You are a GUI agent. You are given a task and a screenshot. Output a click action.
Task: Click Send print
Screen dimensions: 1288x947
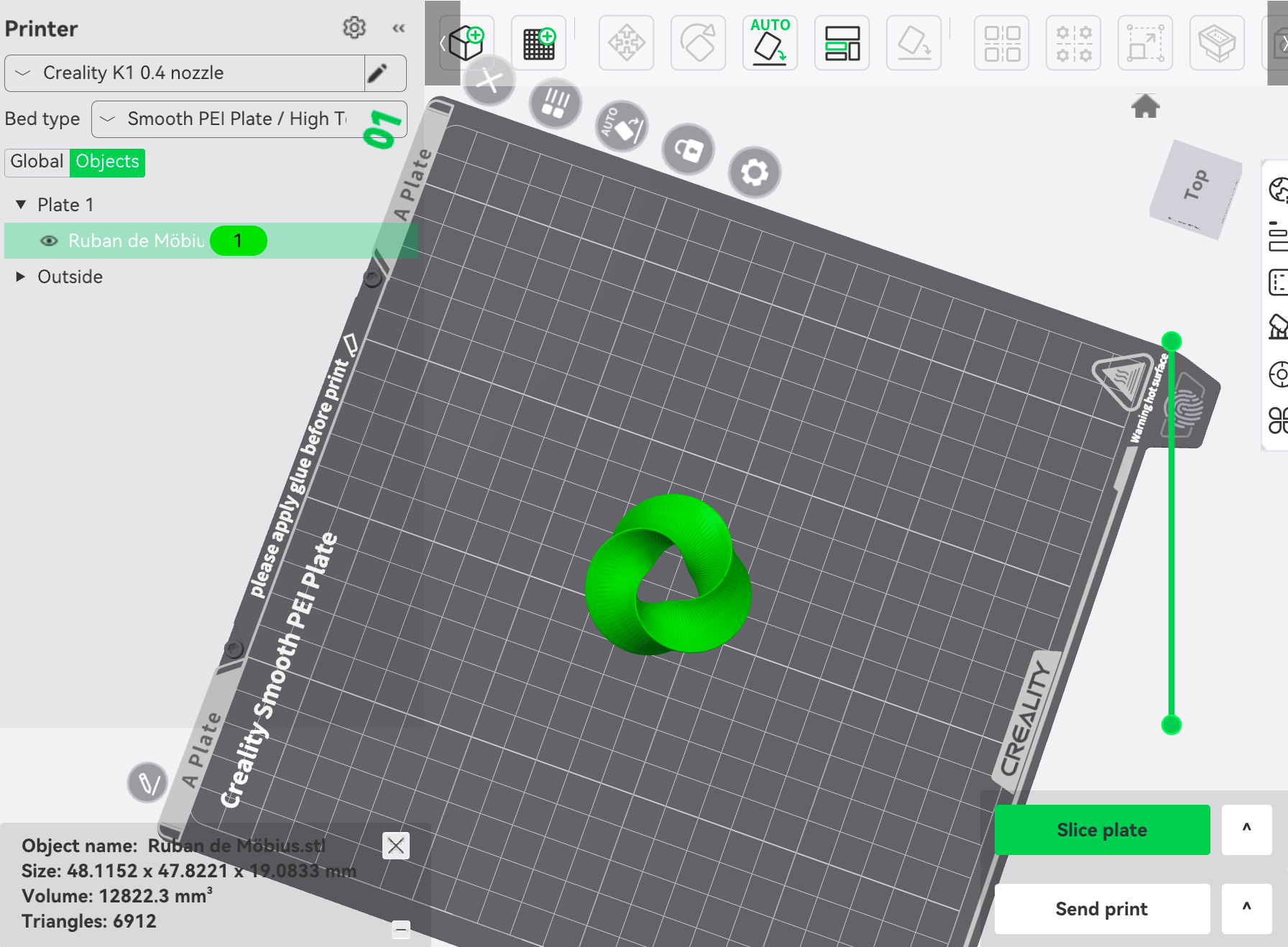(x=1100, y=909)
